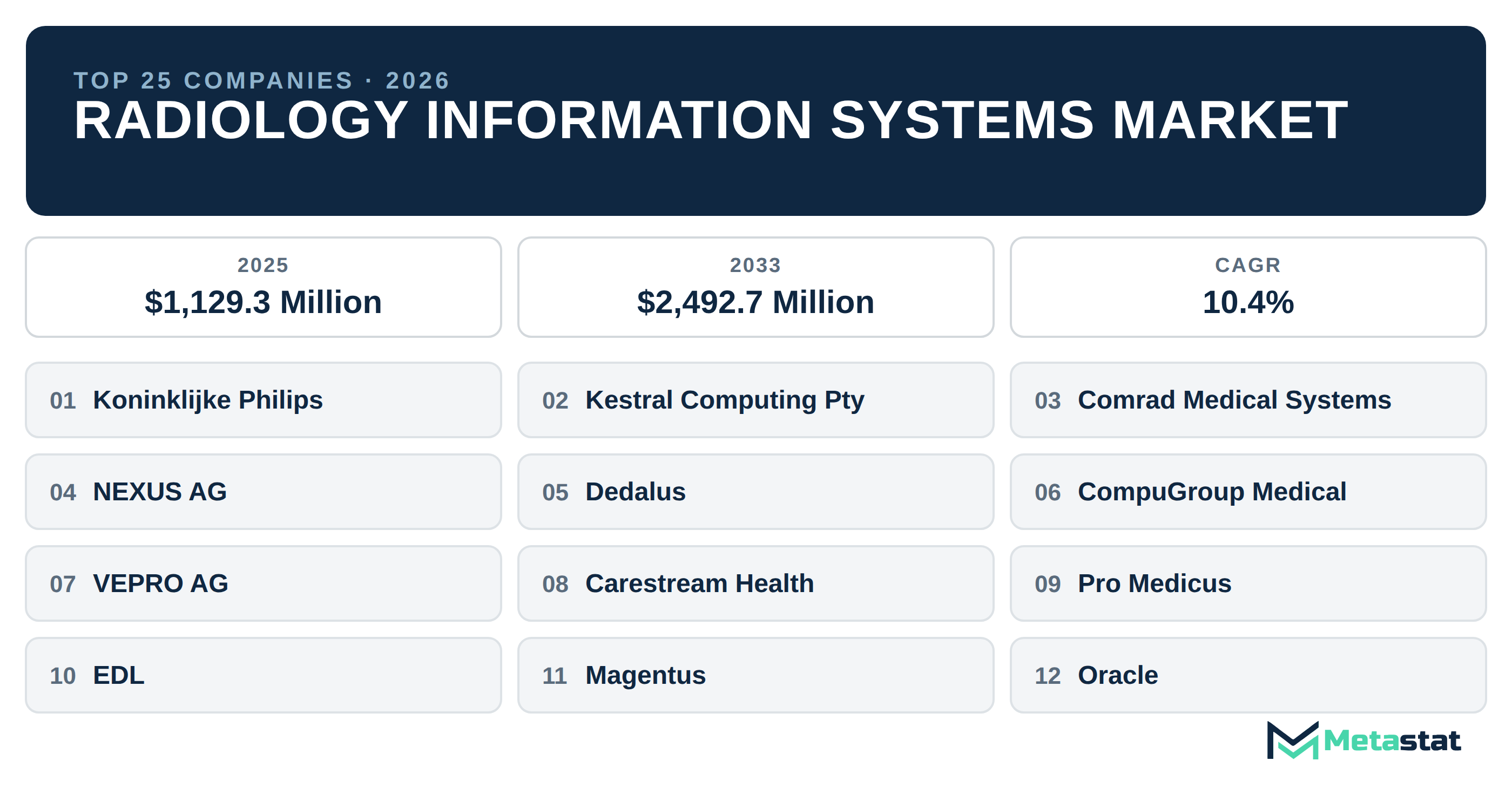Click the Top 25 Companies 2026 subtitle
Viewport: 1512px width, 788px height.
(x=261, y=80)
